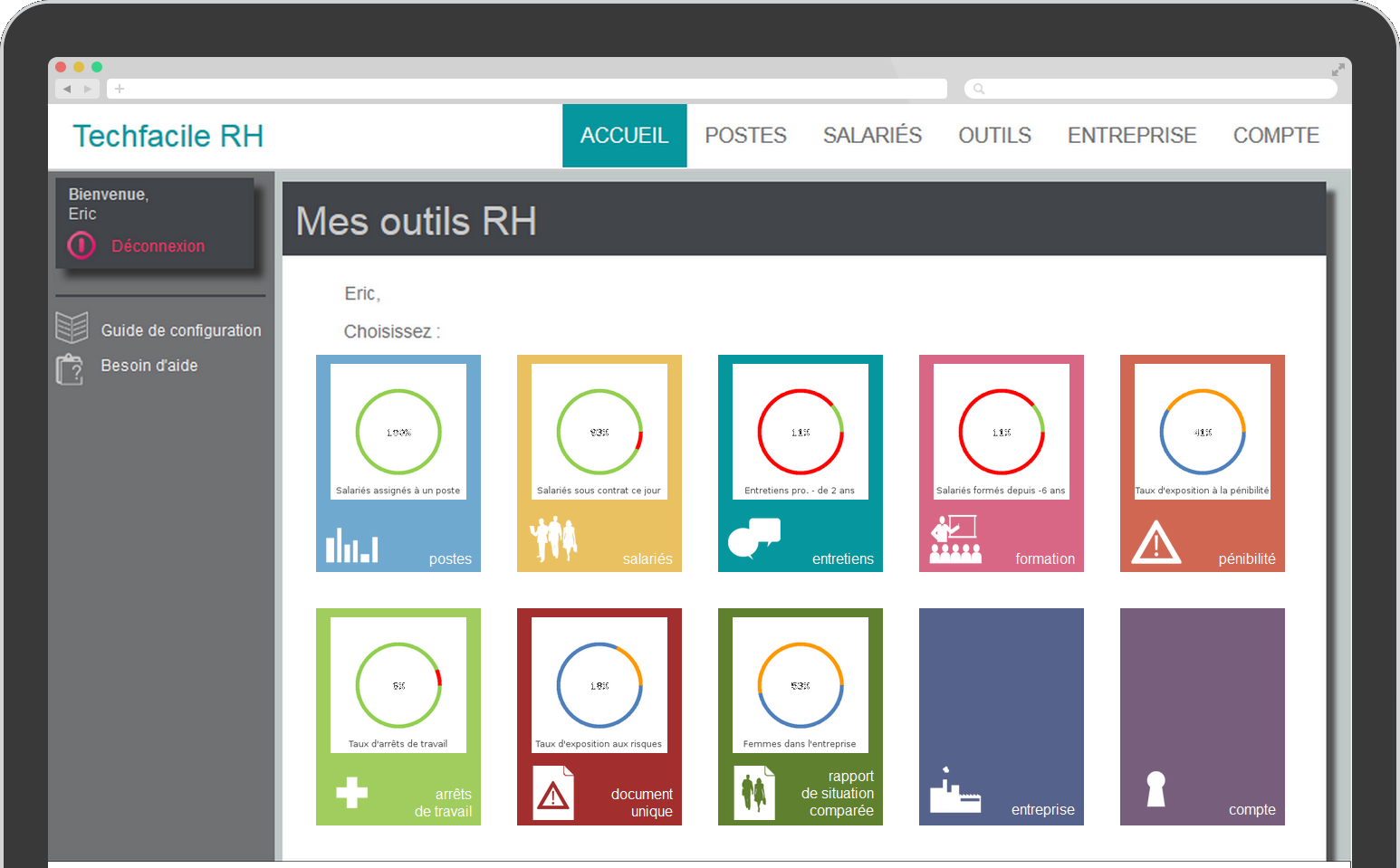Open the Guide de configuration link
Screen dimensions: 1400x868
point(180,330)
